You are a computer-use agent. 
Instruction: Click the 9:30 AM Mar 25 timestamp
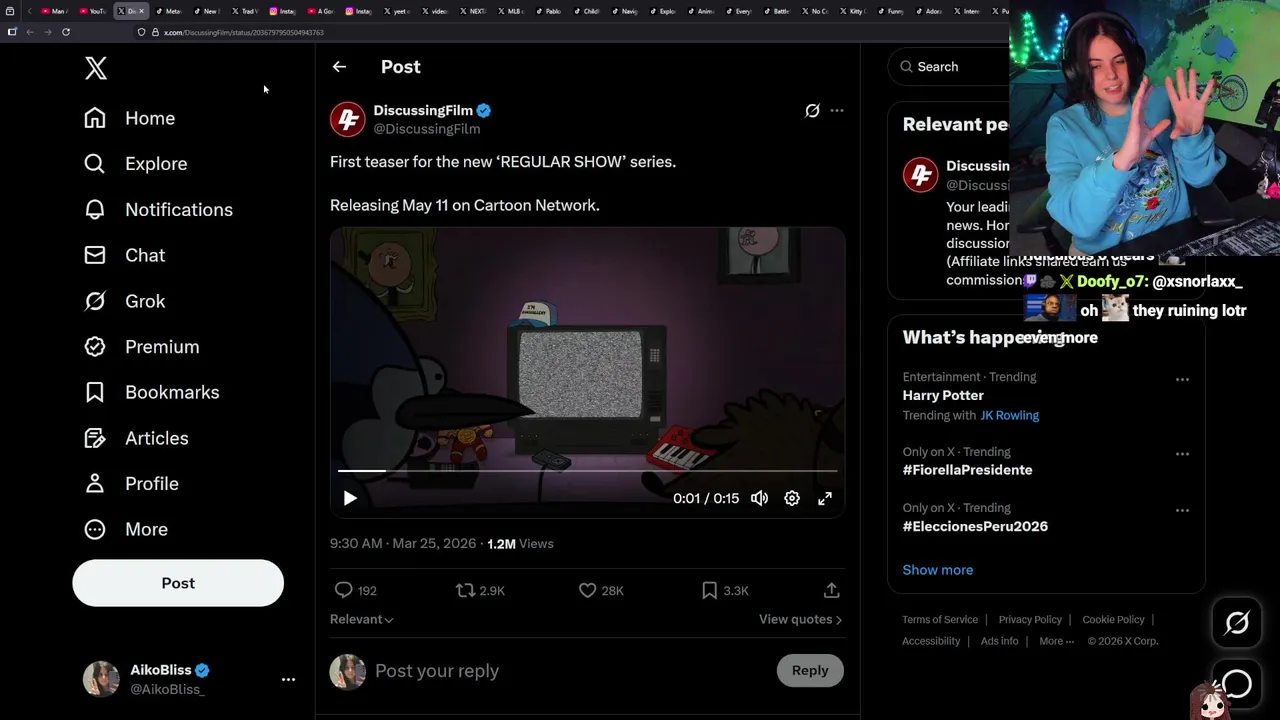point(403,544)
